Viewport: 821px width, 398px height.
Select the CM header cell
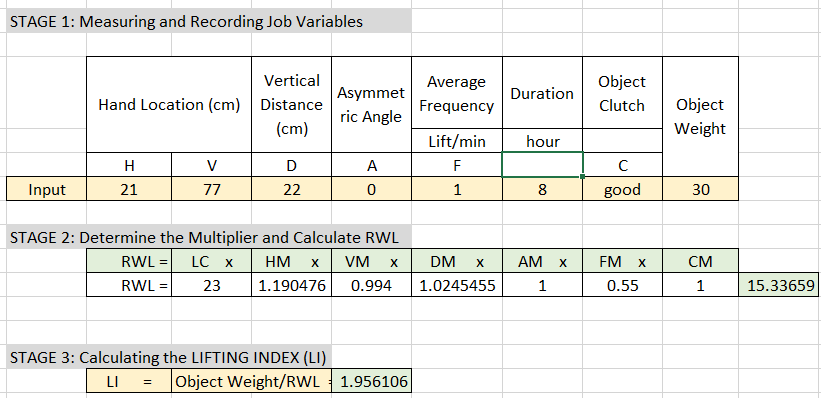700,261
